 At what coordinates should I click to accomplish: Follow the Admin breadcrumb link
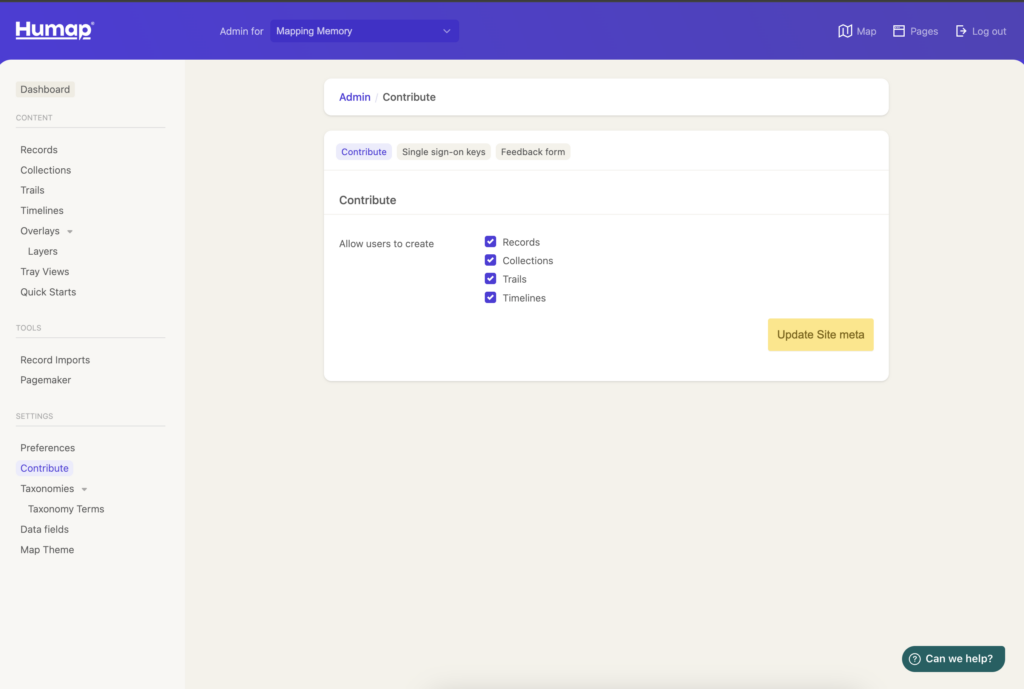click(x=354, y=97)
